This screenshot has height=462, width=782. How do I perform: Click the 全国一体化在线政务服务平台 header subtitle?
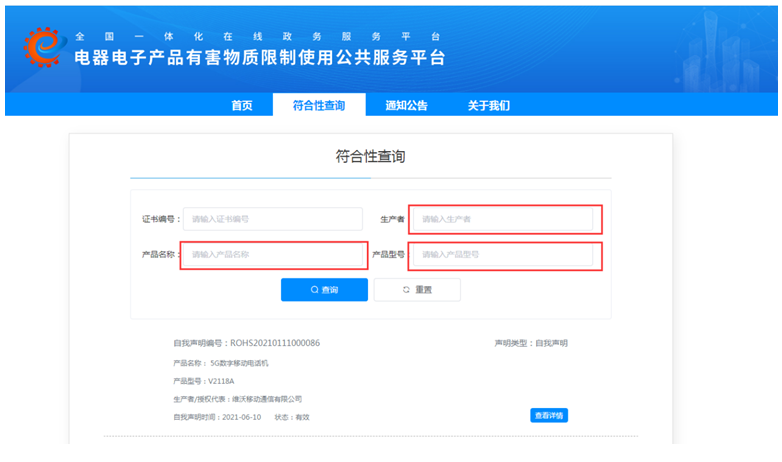coord(257,36)
